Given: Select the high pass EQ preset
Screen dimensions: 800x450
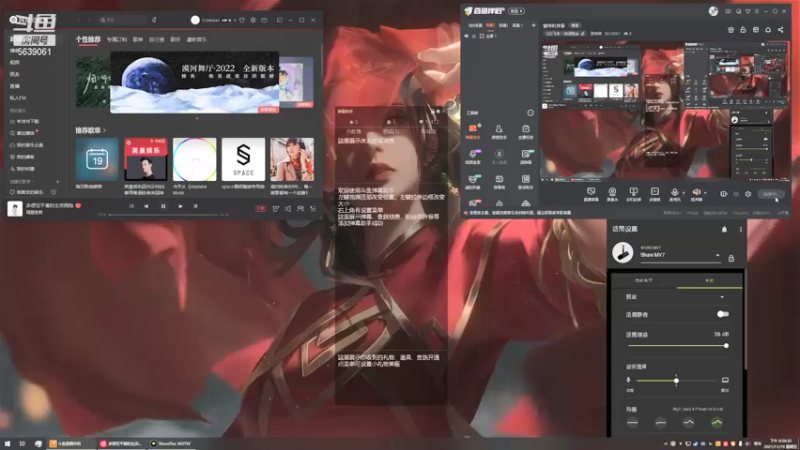Looking at the screenshot, I should coord(661,422).
